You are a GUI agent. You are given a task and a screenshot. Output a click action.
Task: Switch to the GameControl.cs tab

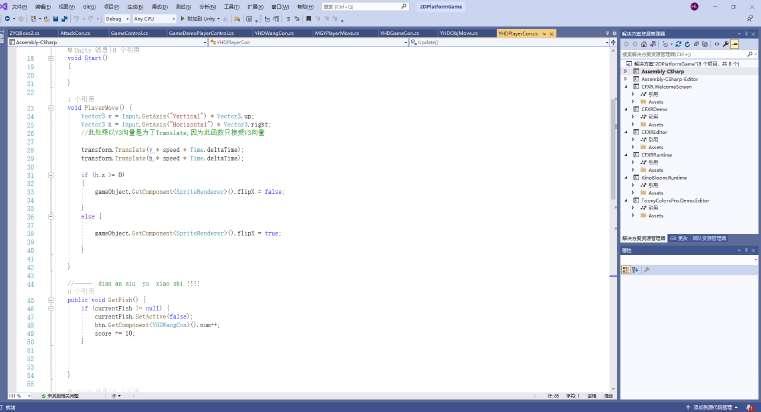129,33
